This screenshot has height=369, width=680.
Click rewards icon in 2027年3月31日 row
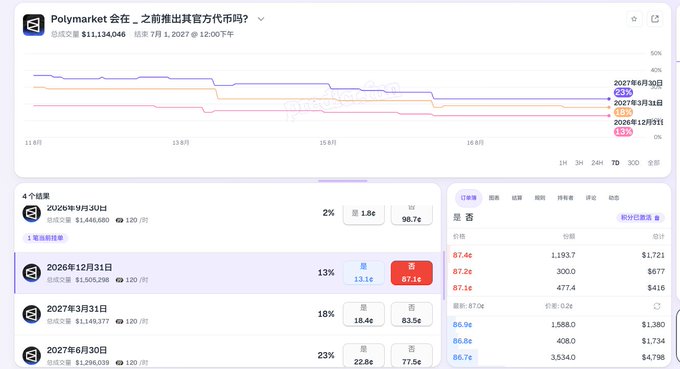119,321
